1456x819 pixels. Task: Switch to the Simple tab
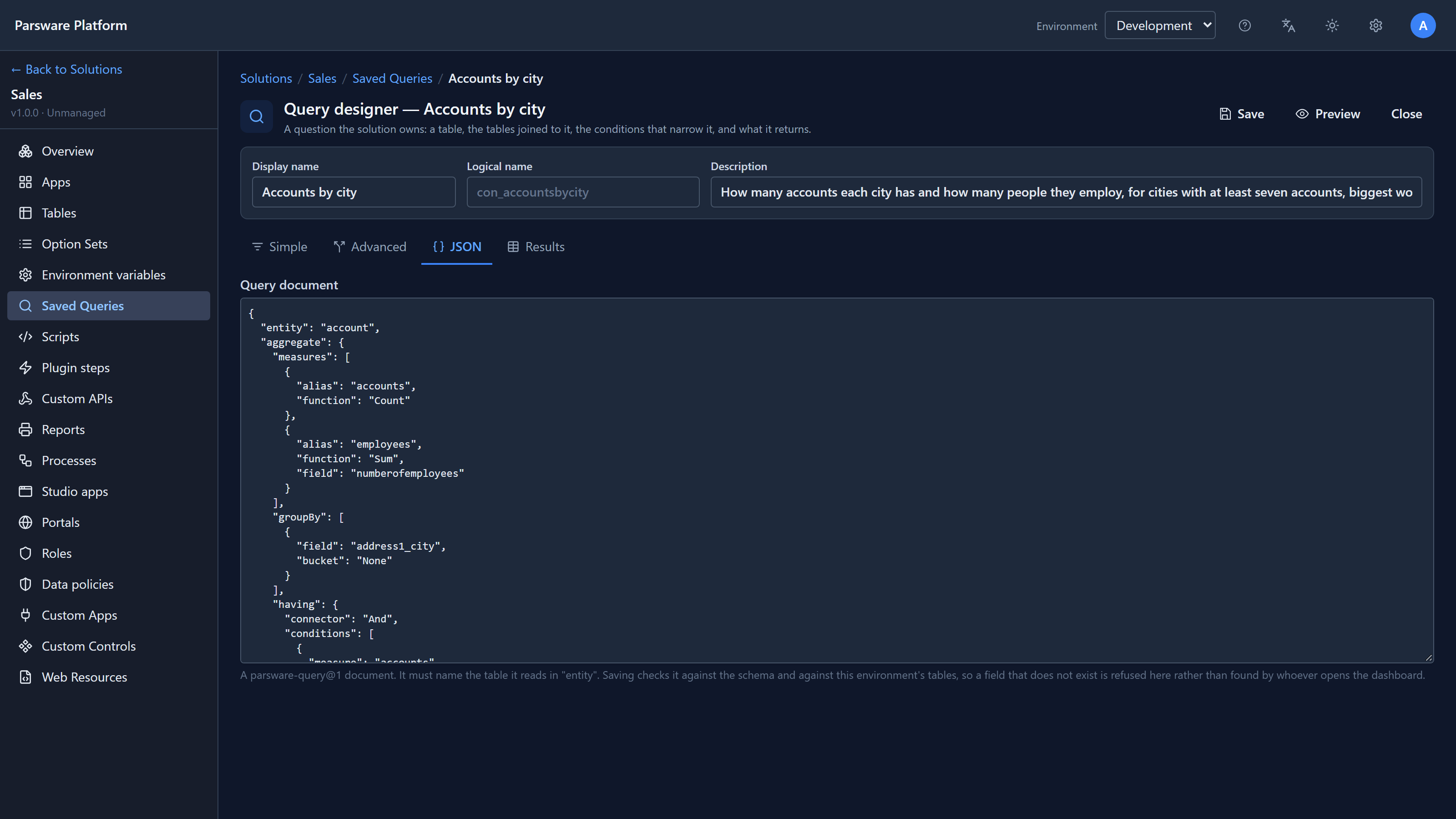tap(279, 247)
